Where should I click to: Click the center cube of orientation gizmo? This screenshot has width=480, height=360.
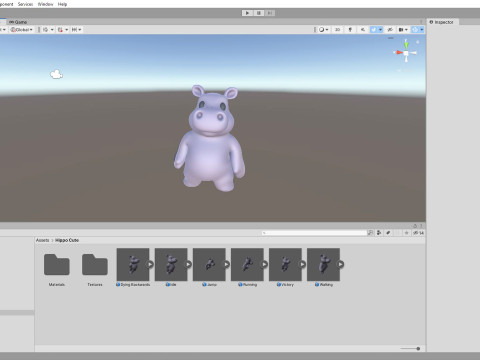pos(406,53)
